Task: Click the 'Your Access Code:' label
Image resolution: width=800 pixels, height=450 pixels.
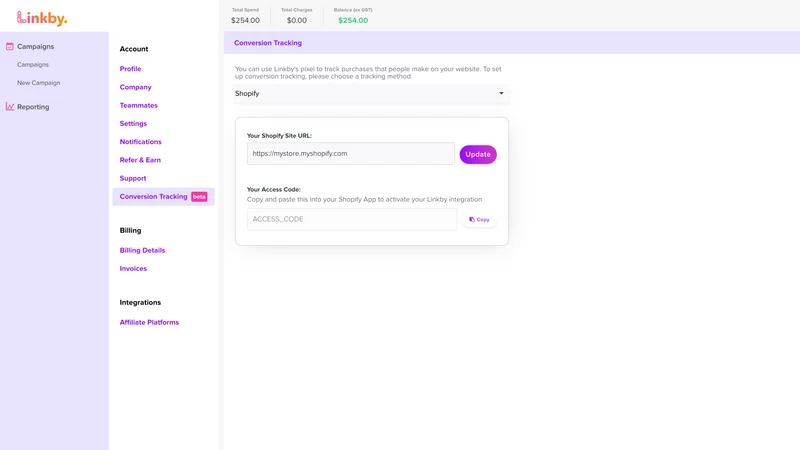Action: pyautogui.click(x=273, y=189)
